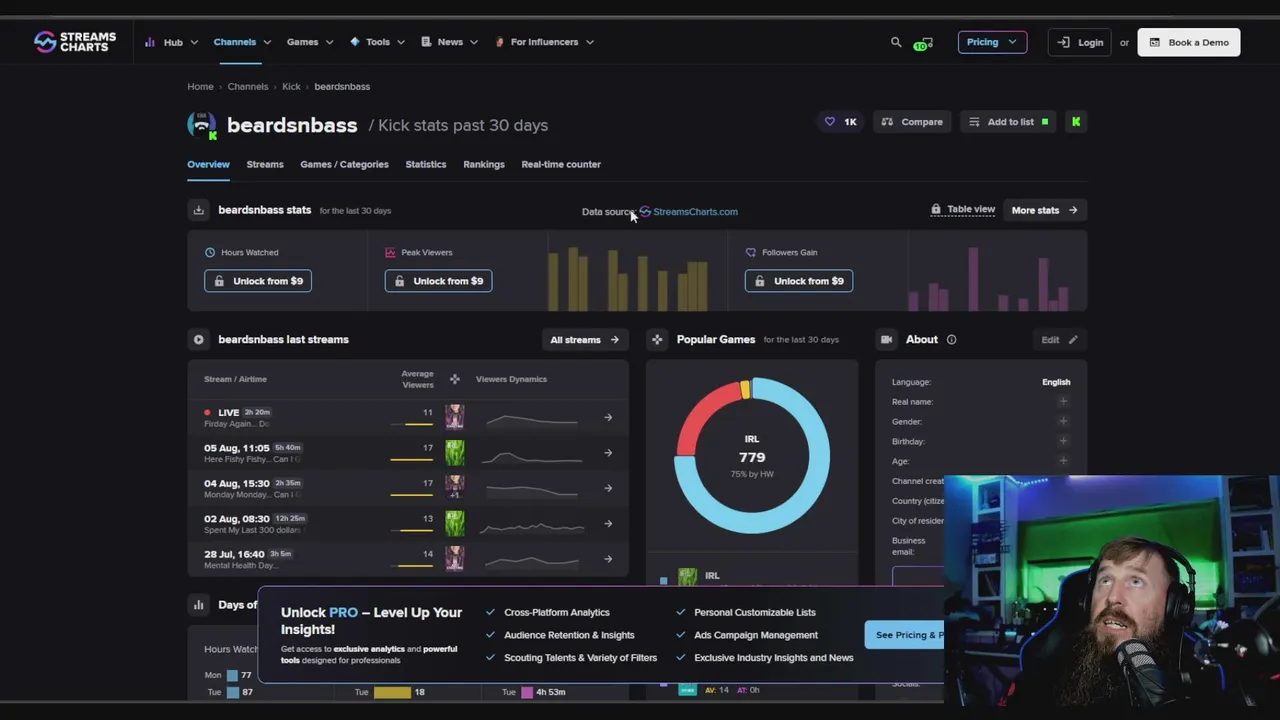This screenshot has width=1280, height=720.
Task: Click the English language value
Action: (x=1056, y=382)
